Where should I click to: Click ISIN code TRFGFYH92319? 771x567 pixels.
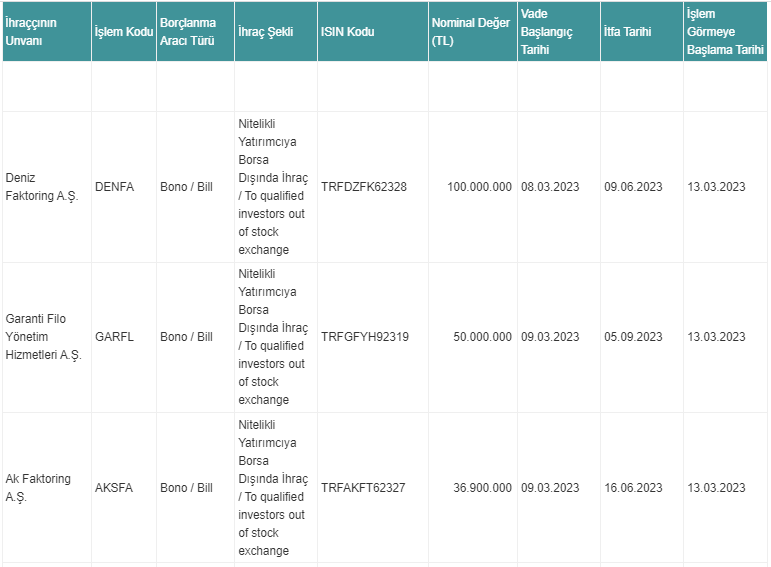pyautogui.click(x=365, y=337)
